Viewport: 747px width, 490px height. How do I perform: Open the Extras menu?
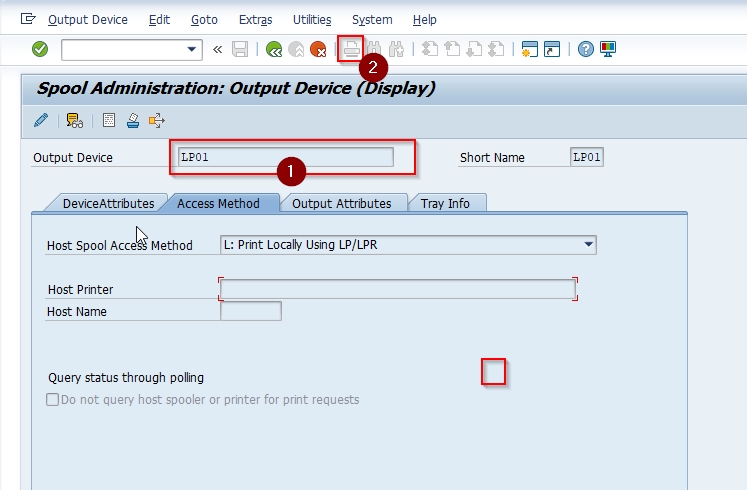pos(255,20)
